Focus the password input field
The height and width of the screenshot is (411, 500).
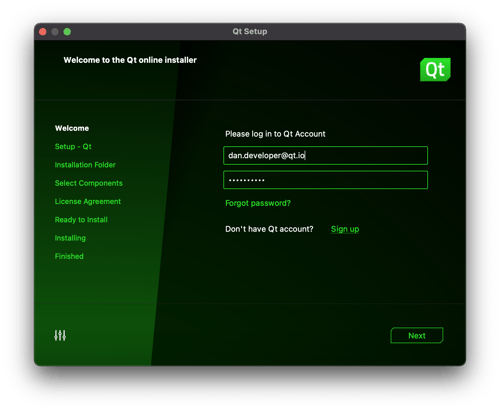coord(325,180)
